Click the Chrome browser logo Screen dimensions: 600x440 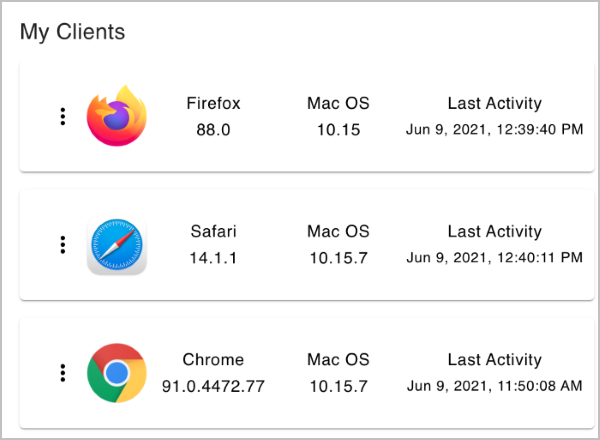click(117, 373)
